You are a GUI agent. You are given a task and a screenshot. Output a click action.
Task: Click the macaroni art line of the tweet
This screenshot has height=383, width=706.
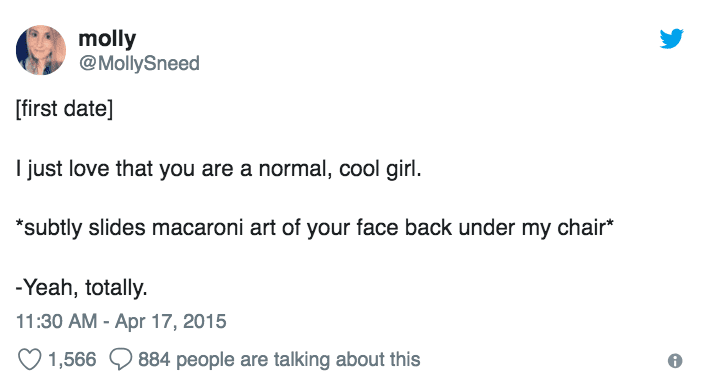pos(314,227)
